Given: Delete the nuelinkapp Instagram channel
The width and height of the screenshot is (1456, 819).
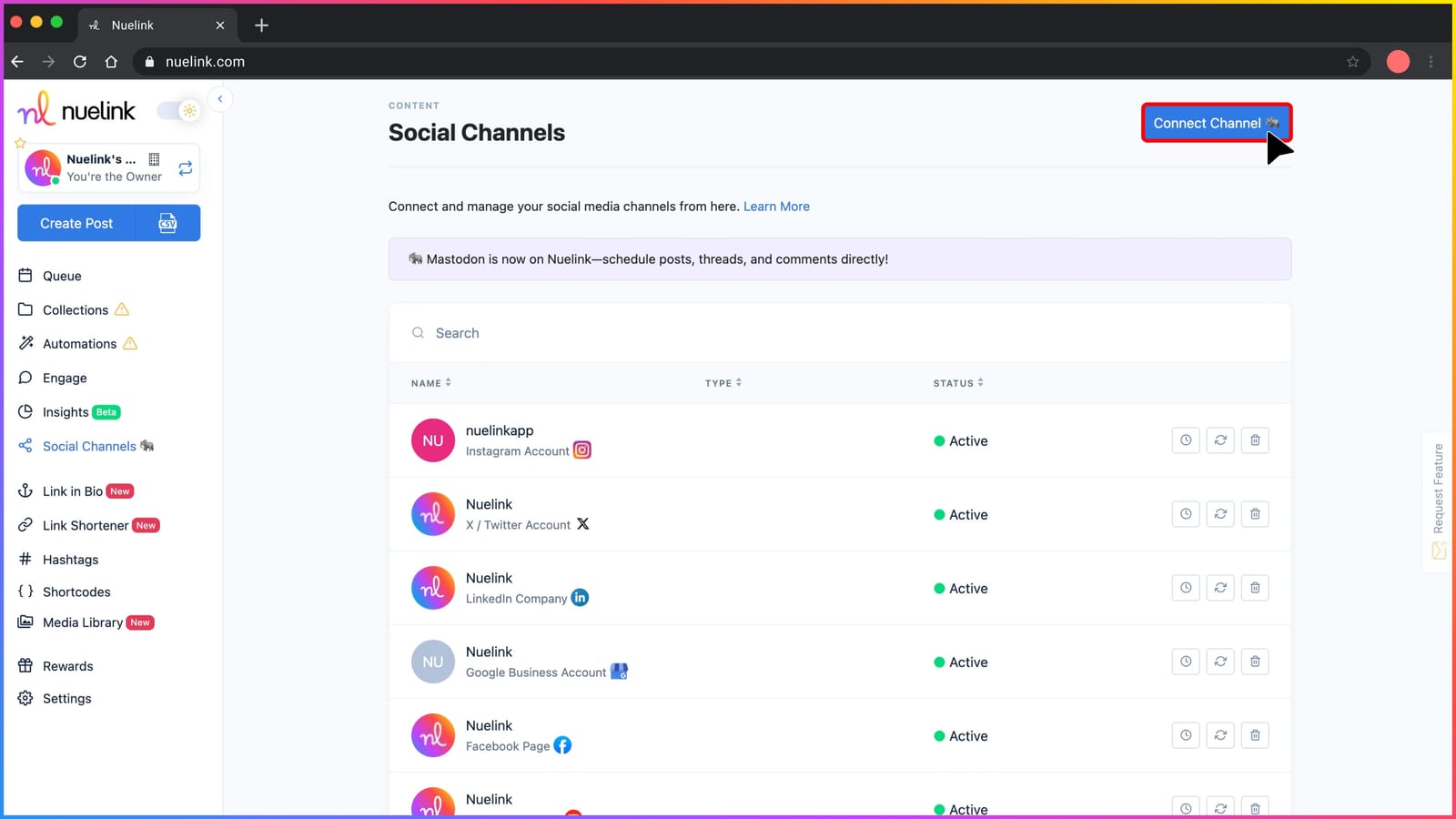Looking at the screenshot, I should (1254, 440).
